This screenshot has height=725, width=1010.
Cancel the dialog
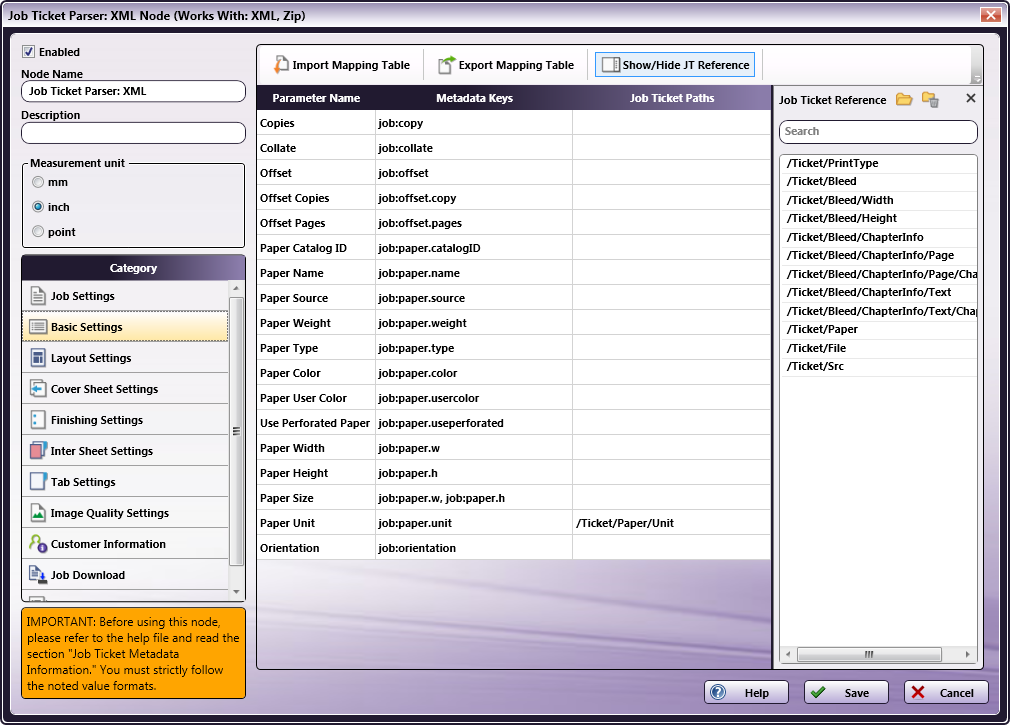click(946, 692)
